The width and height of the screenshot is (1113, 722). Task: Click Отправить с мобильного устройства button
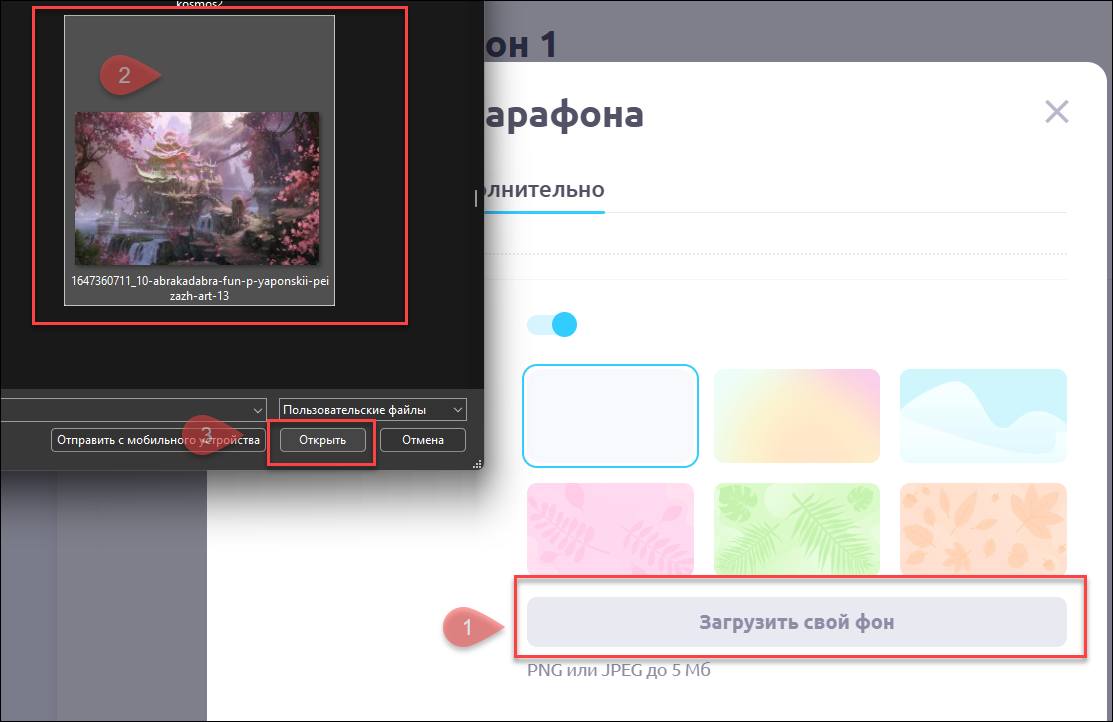(158, 440)
